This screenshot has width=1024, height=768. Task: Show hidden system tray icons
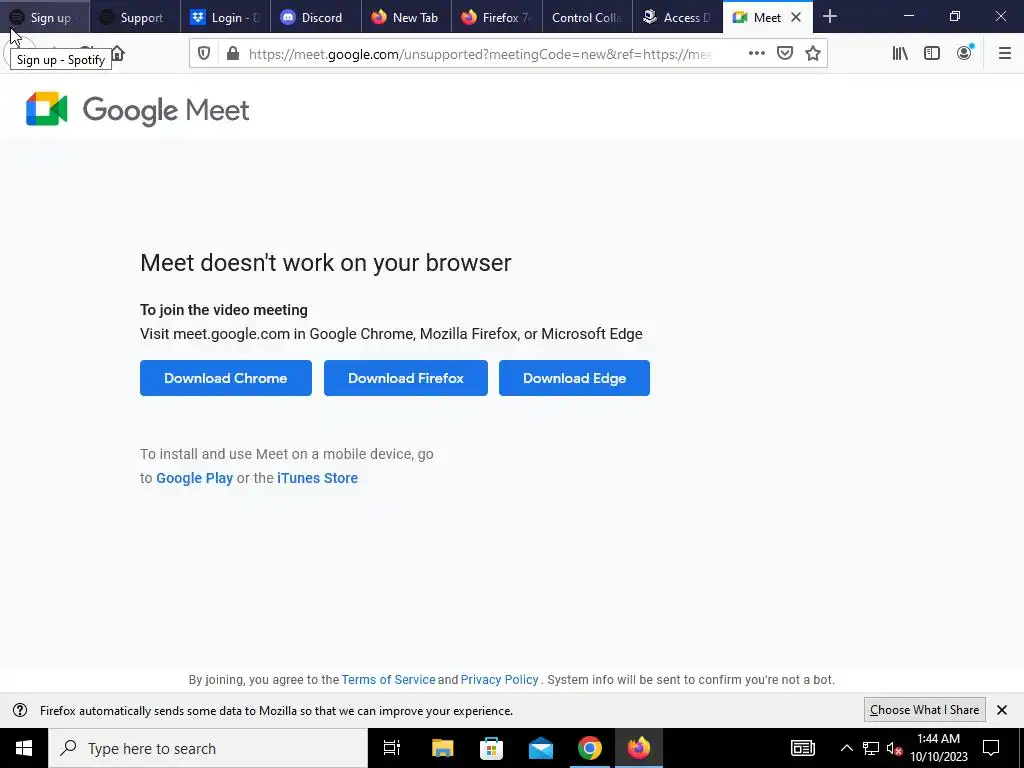tap(846, 748)
